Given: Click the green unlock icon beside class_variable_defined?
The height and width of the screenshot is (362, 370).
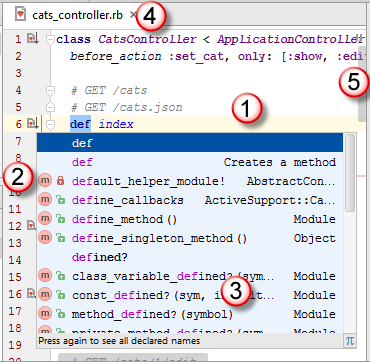Looking at the screenshot, I should pos(60,276).
